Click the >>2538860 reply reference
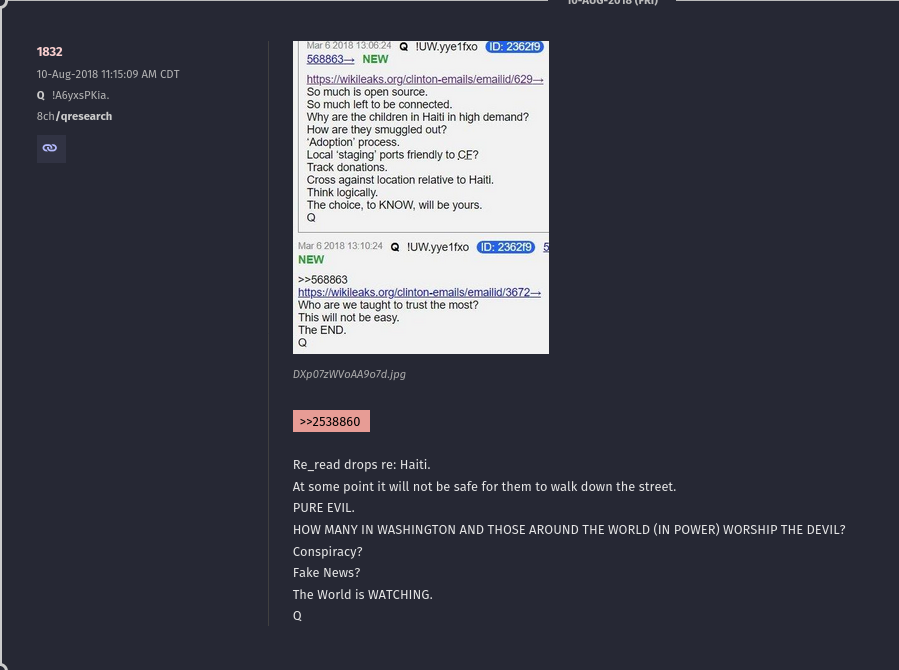Image resolution: width=899 pixels, height=670 pixels. 331,421
